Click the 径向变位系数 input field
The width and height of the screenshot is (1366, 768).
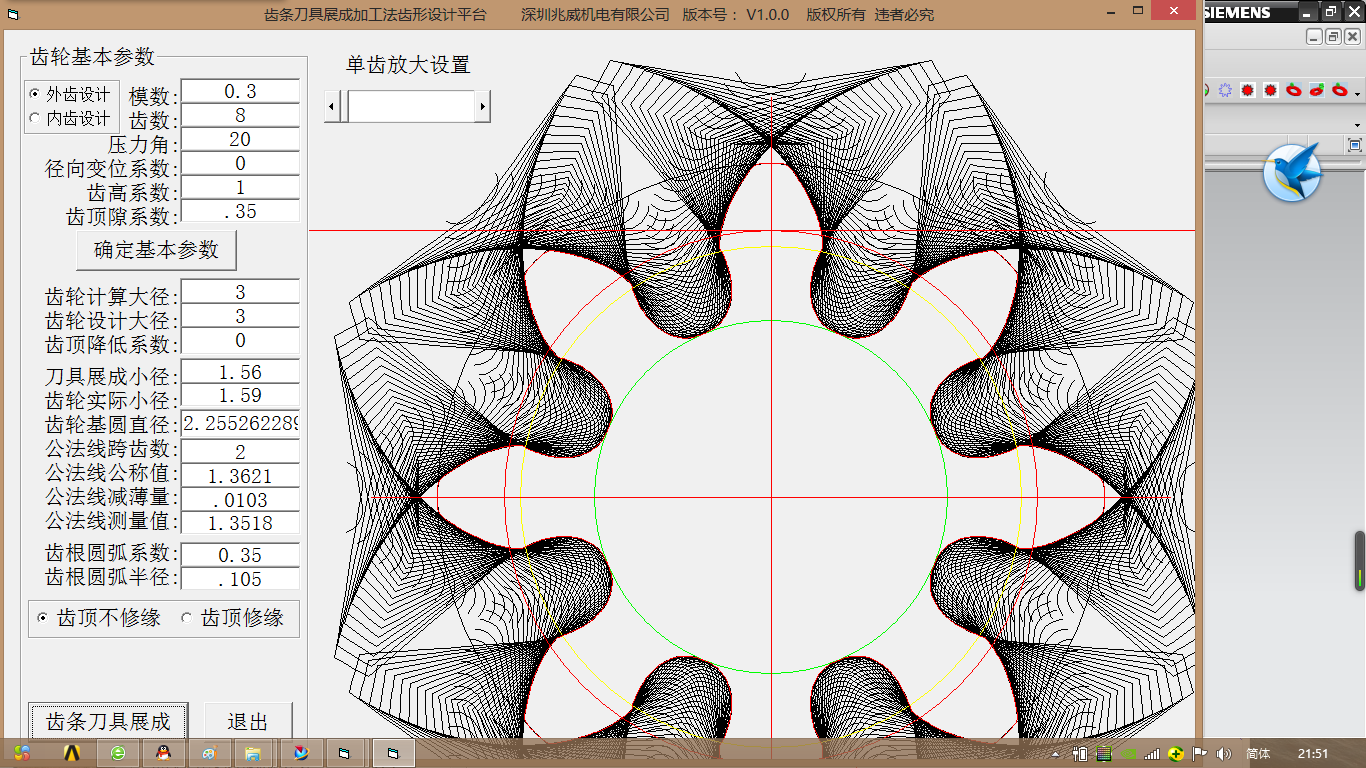point(240,163)
